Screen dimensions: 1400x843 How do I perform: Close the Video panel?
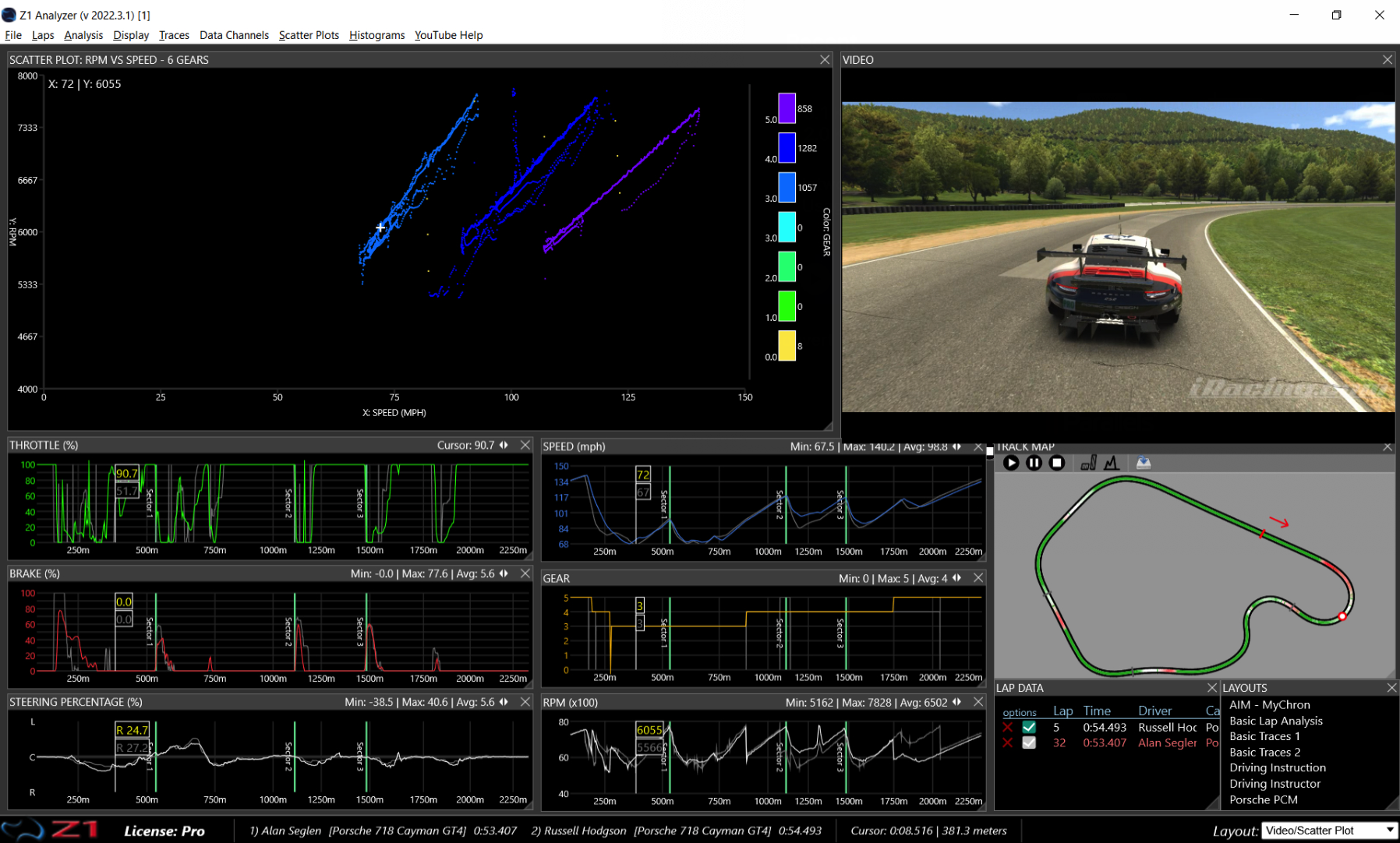click(x=1388, y=60)
